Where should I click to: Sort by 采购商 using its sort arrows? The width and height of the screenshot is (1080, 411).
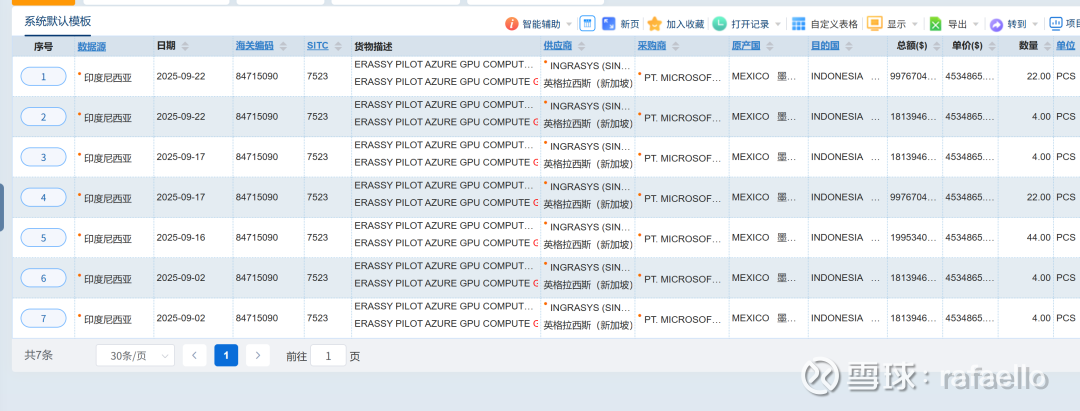(x=676, y=46)
